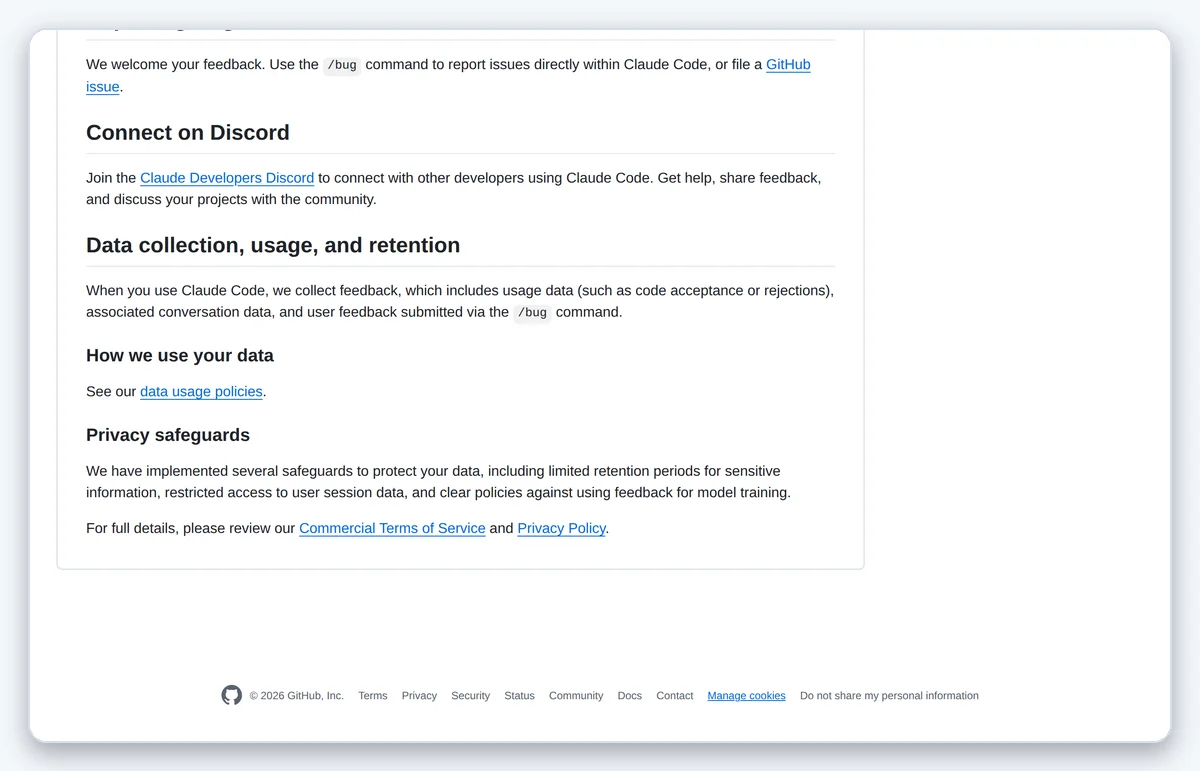This screenshot has height=771, width=1200.
Task: Open the GitHub issue link
Action: (788, 64)
